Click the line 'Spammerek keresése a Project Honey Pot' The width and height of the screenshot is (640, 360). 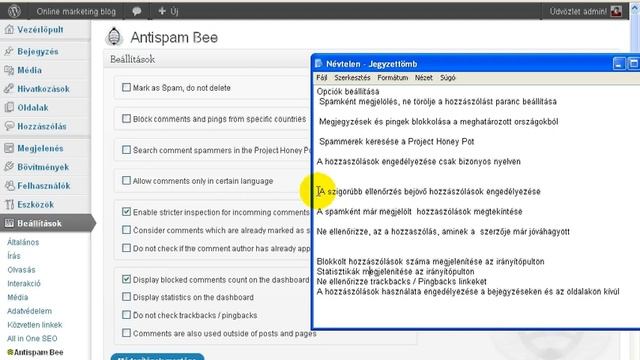[x=396, y=142]
